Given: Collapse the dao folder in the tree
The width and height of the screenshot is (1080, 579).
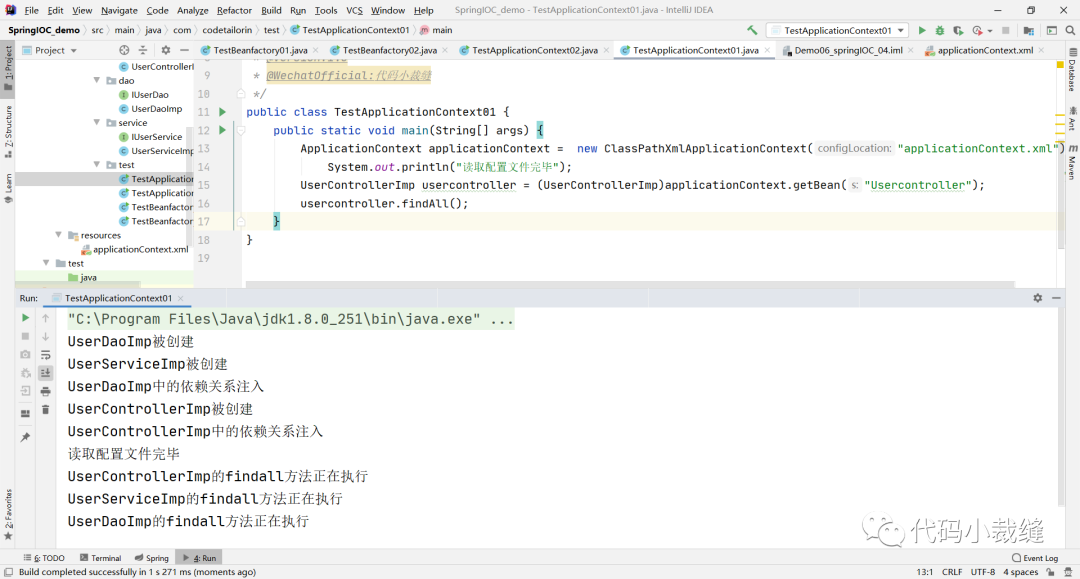Looking at the screenshot, I should [96, 81].
